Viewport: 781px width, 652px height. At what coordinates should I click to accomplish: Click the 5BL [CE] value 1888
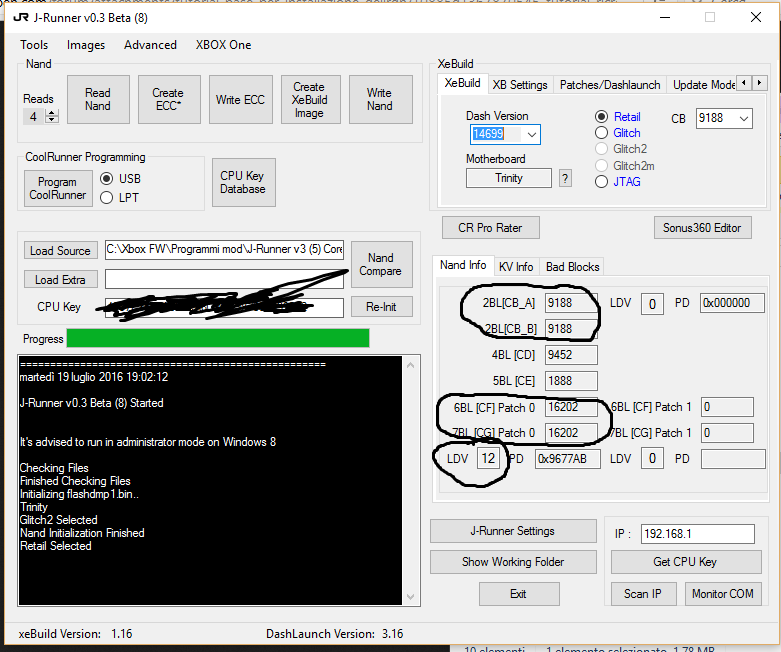[x=571, y=381]
